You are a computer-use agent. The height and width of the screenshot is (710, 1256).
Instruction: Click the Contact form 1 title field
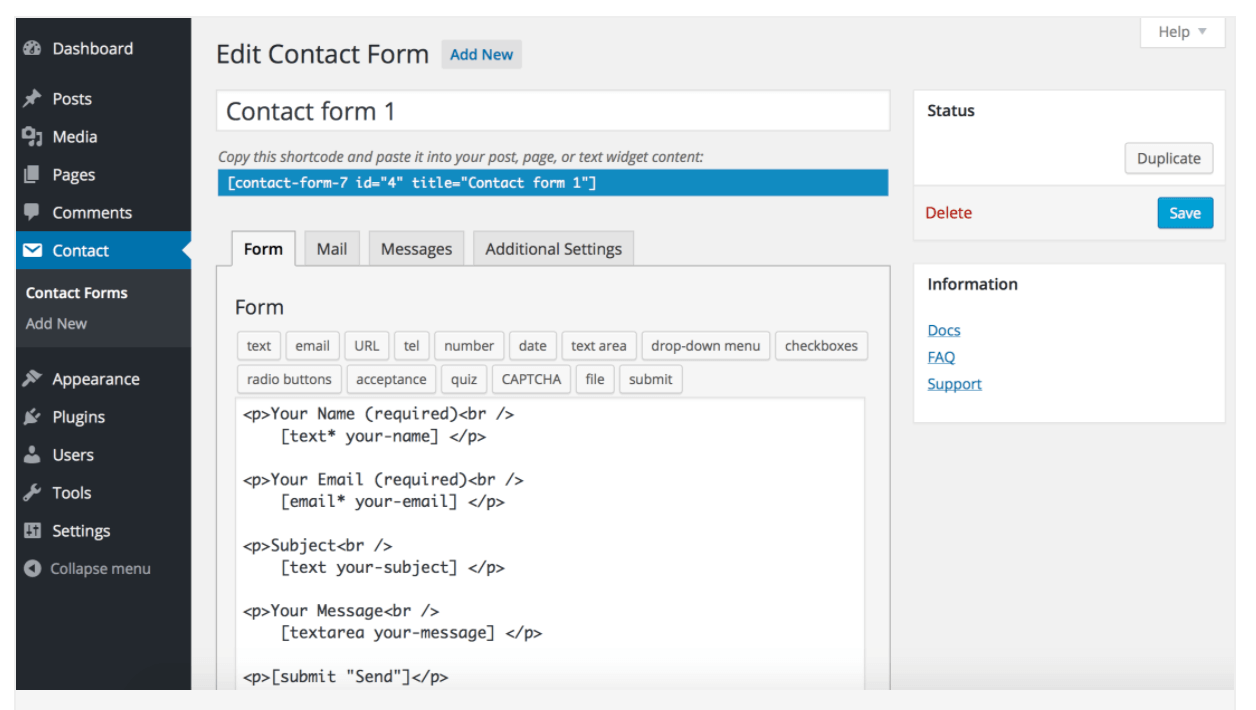click(x=552, y=111)
